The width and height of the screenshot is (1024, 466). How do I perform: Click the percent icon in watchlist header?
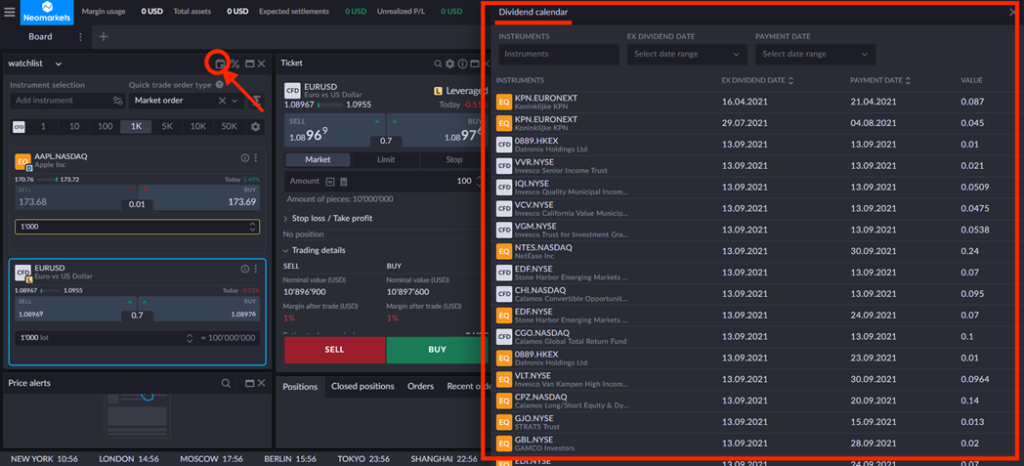tap(235, 64)
